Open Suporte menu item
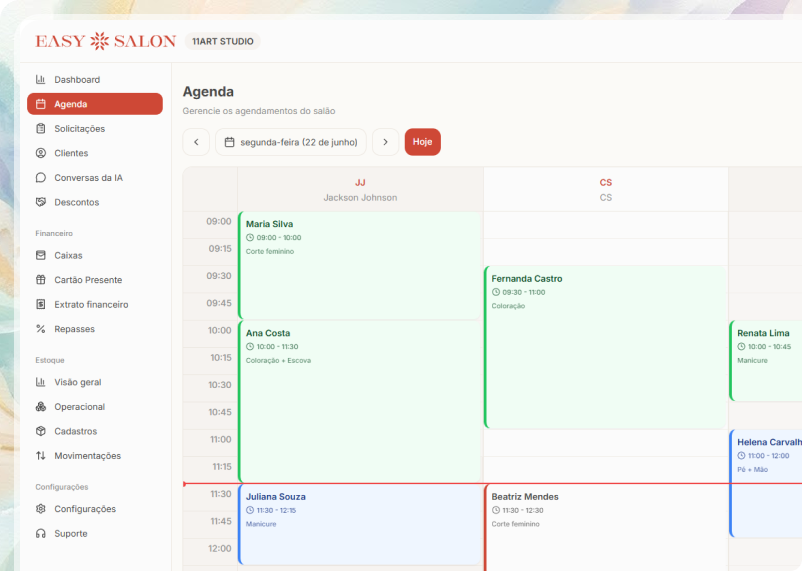The image size is (802, 571). pyautogui.click(x=95, y=534)
